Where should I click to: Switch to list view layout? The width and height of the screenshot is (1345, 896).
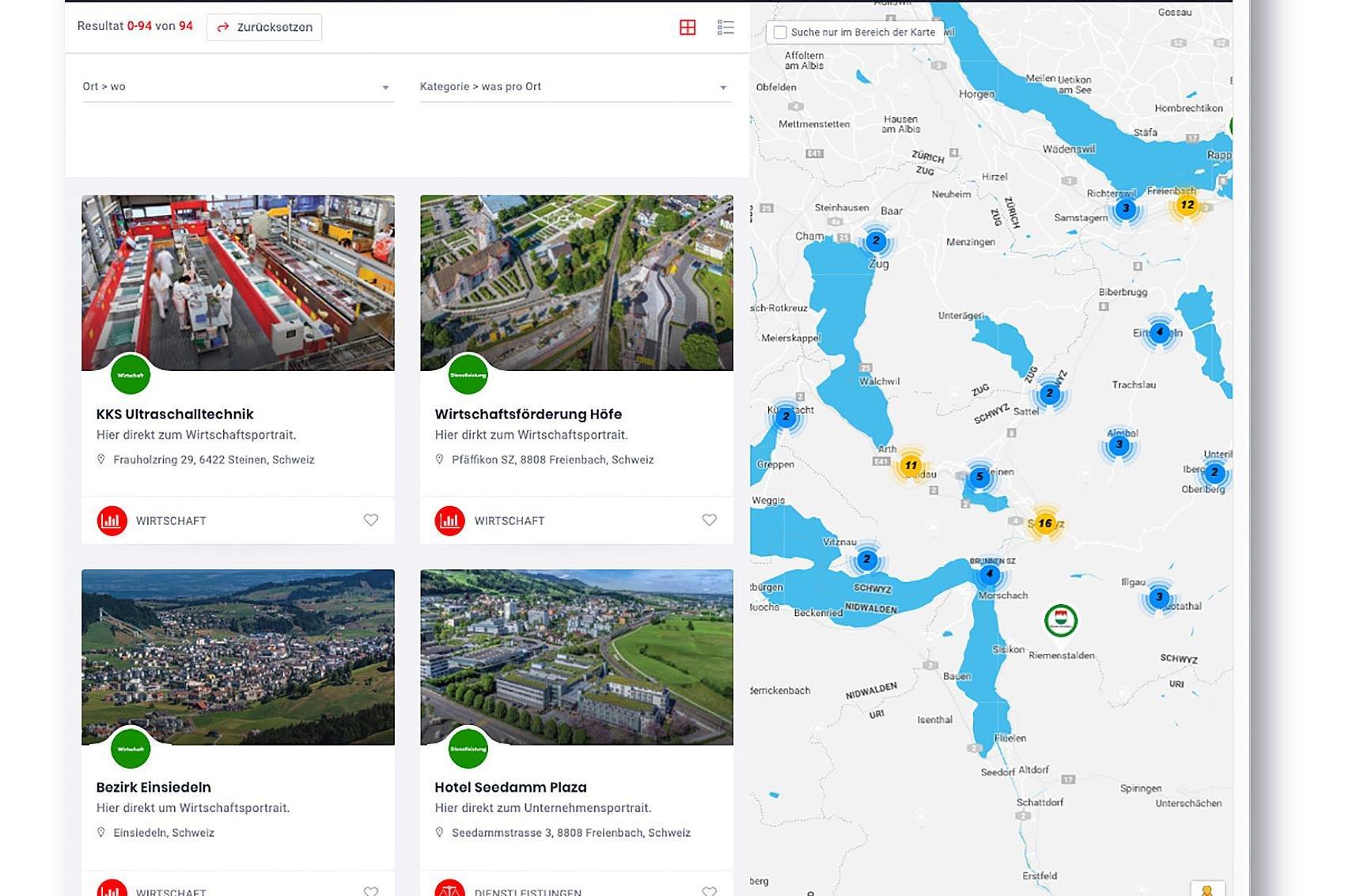[x=726, y=28]
